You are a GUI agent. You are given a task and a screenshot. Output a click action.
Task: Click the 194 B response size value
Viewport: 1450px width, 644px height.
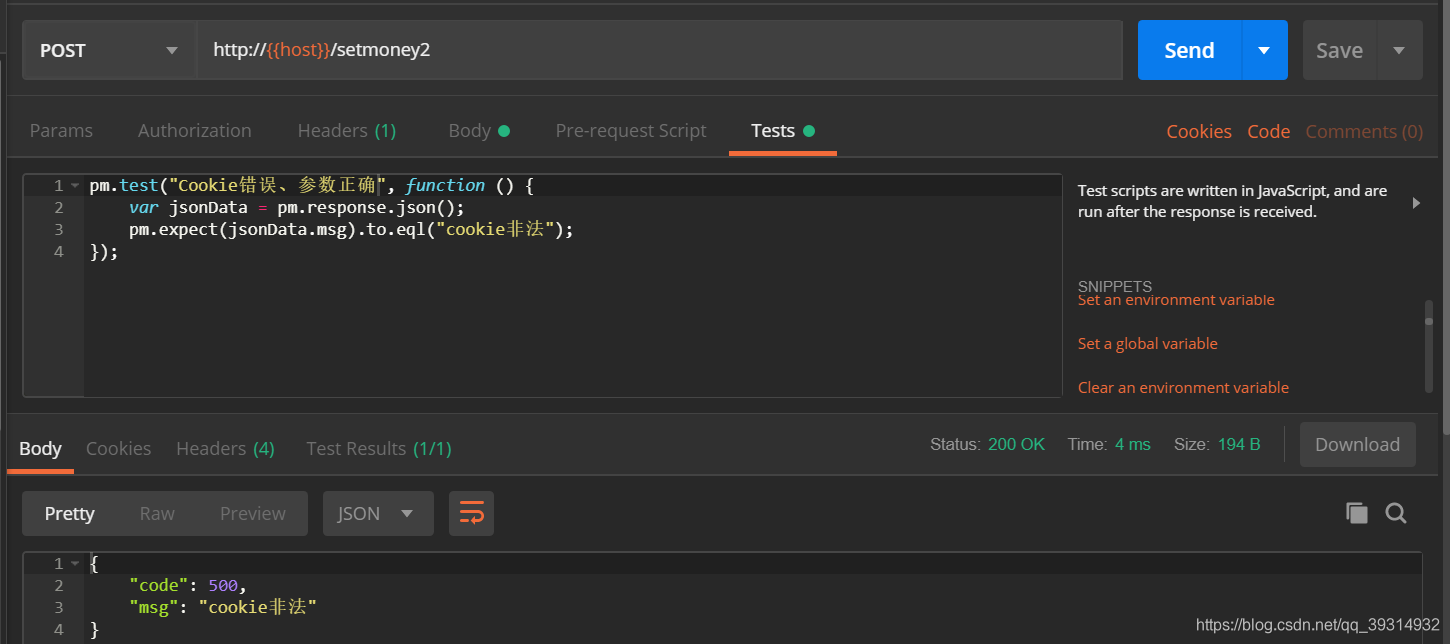[1239, 444]
